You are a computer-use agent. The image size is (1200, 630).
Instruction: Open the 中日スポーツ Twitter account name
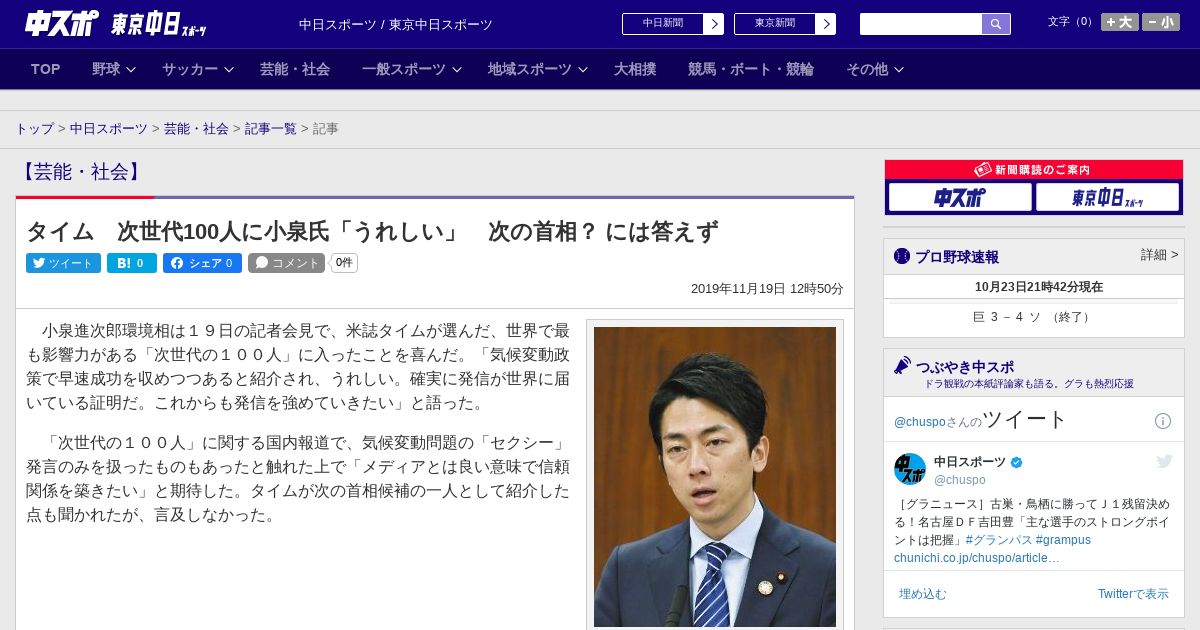970,462
